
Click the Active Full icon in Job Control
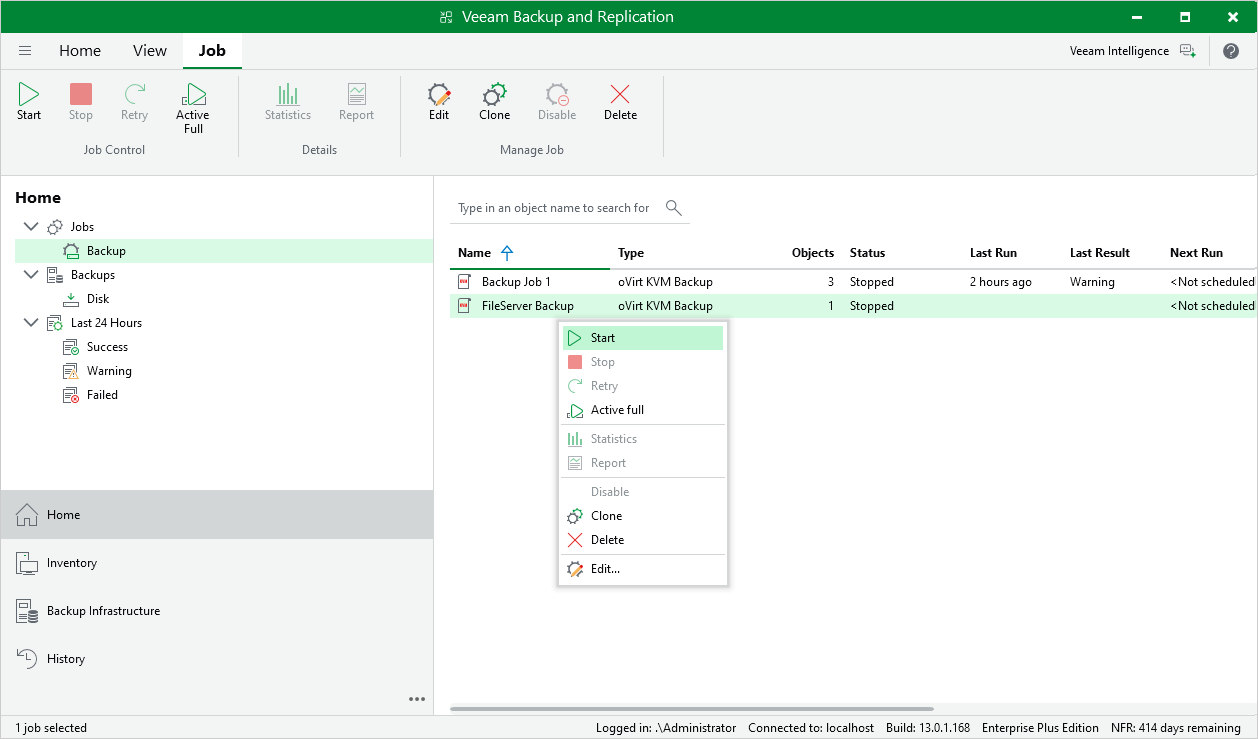tap(192, 100)
